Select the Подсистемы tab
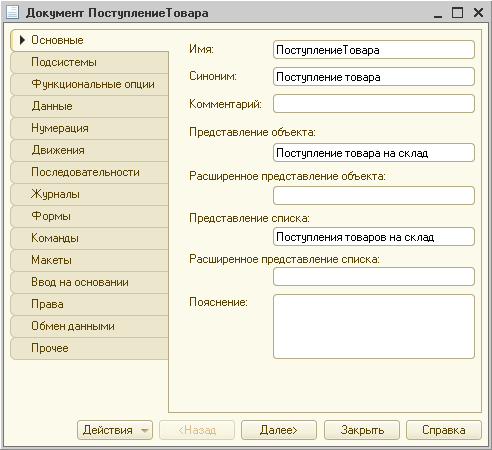The image size is (492, 450). click(89, 62)
